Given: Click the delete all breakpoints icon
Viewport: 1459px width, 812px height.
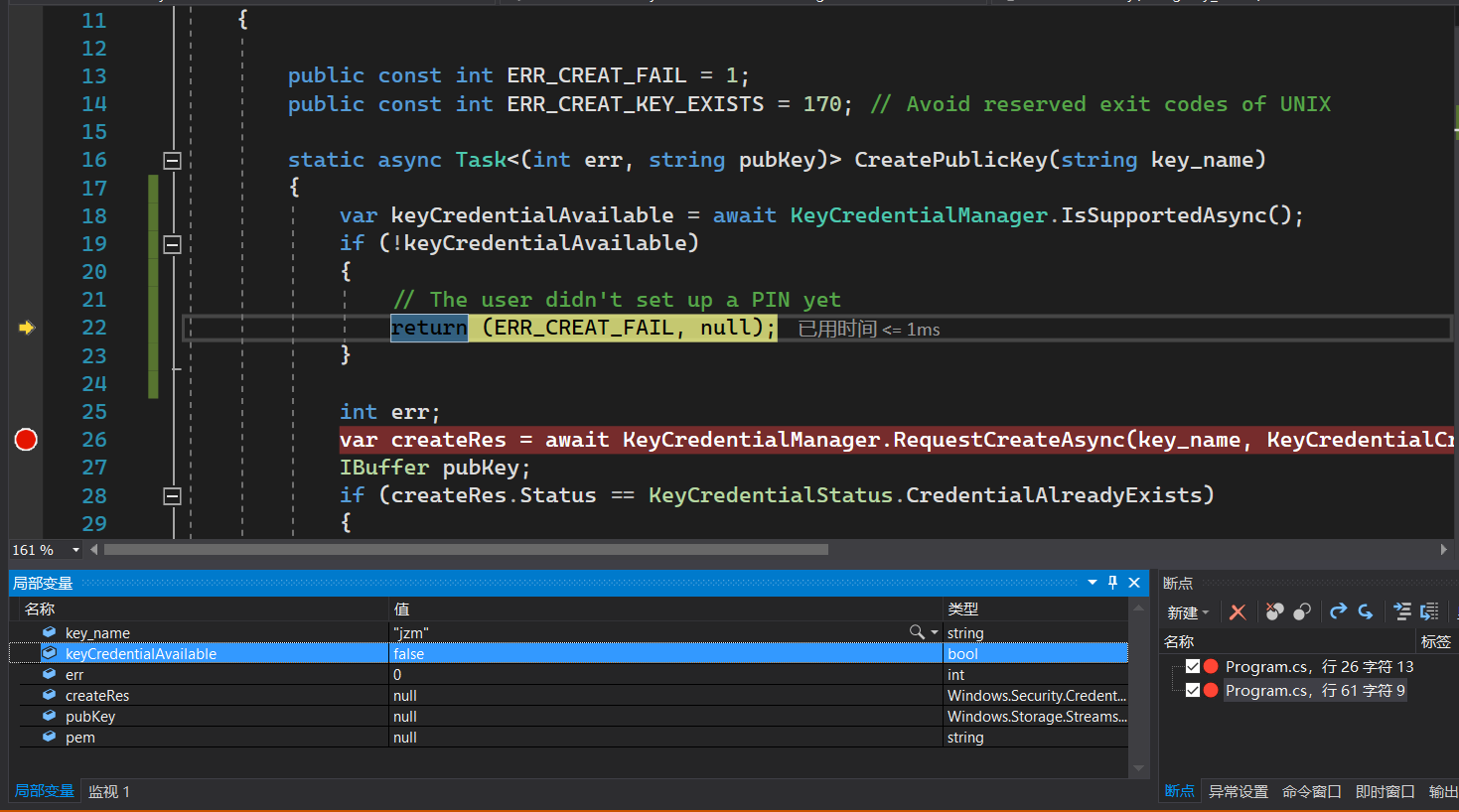Looking at the screenshot, I should pyautogui.click(x=1275, y=611).
